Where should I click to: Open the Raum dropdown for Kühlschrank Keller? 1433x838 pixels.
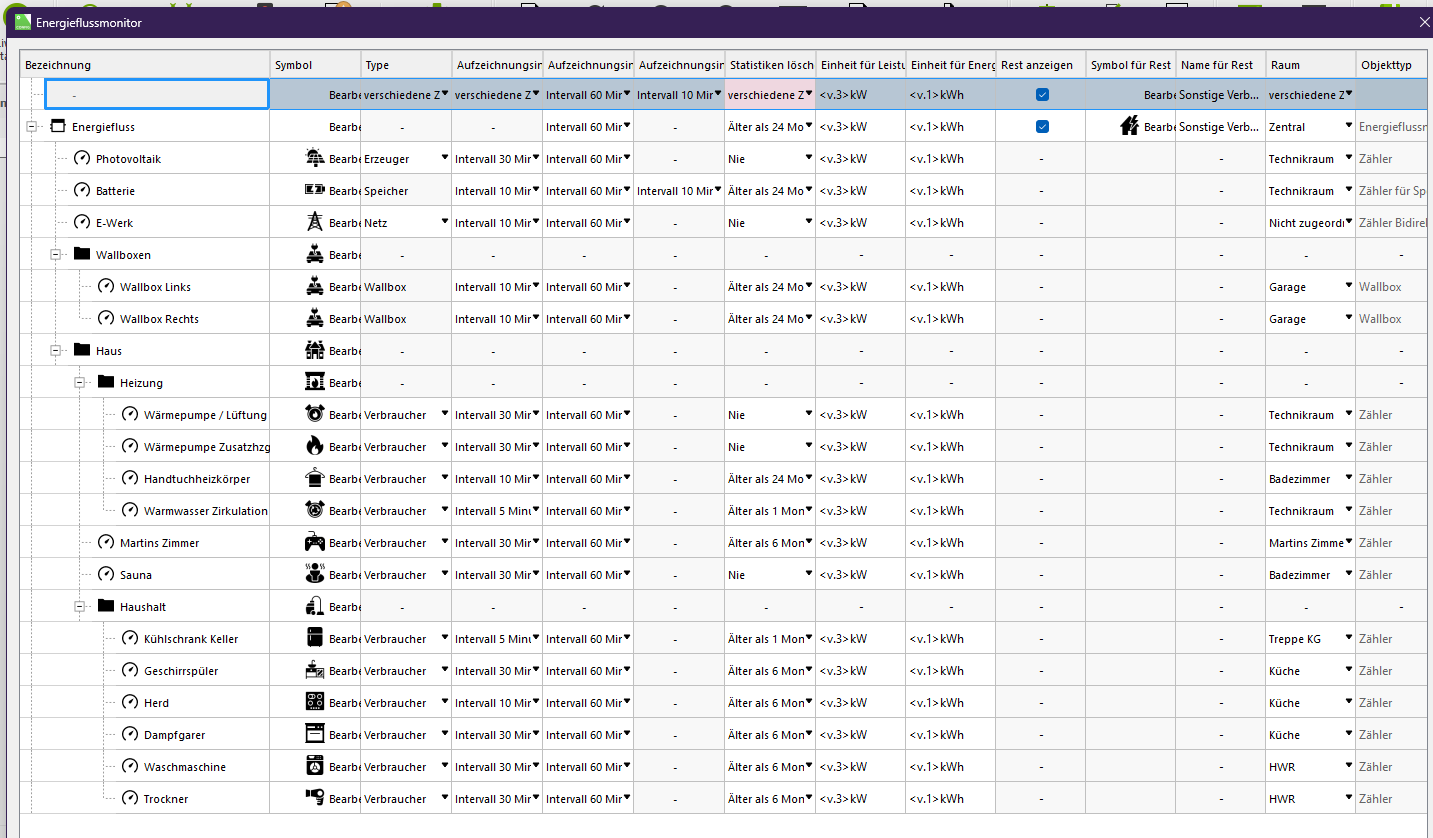(1348, 638)
